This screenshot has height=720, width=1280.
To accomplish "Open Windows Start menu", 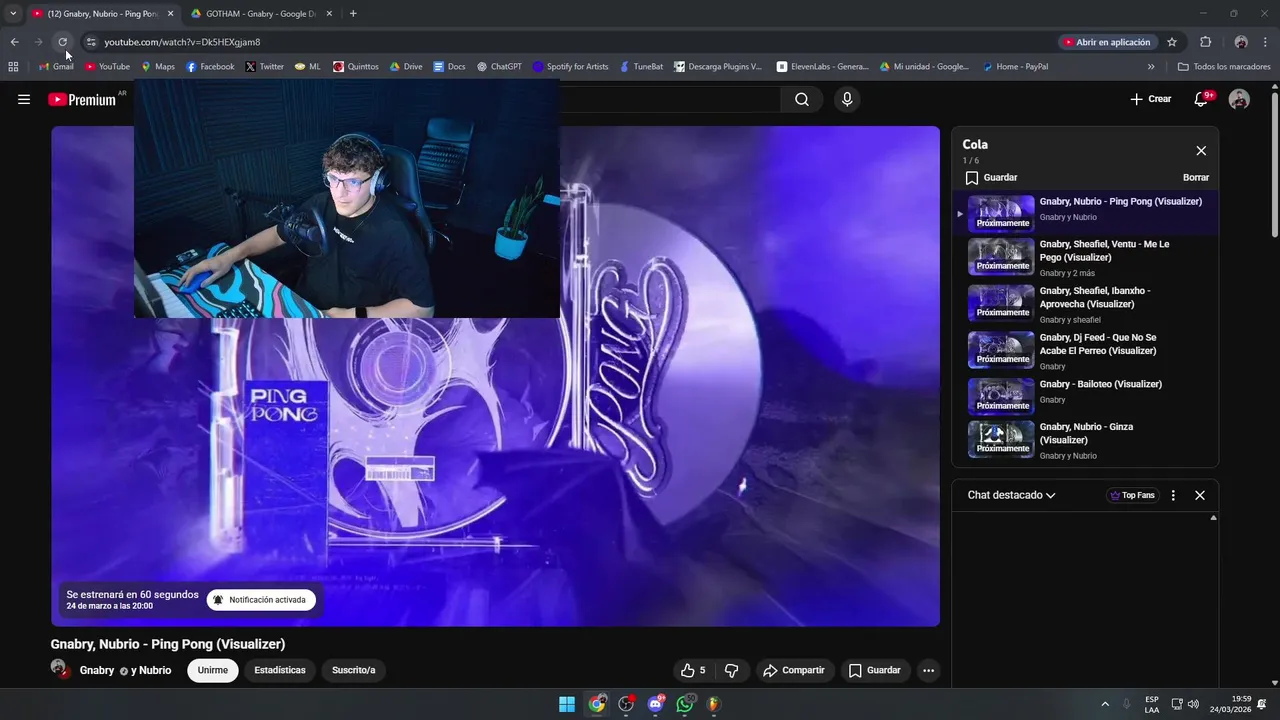I will [x=567, y=704].
